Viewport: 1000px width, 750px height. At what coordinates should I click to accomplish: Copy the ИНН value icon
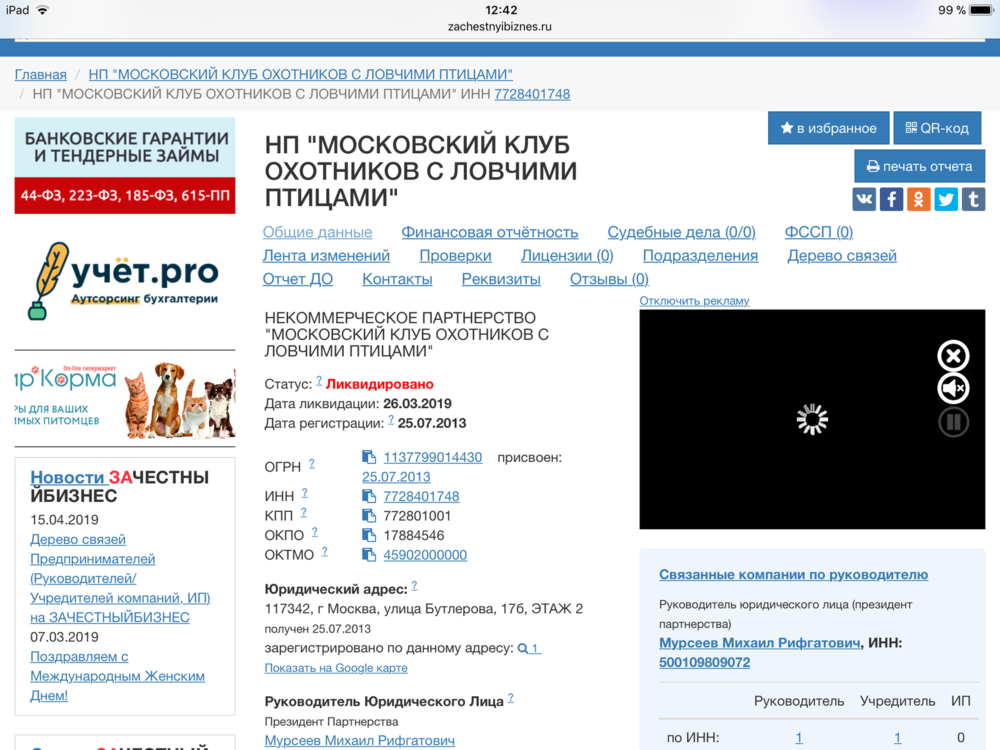tap(369, 496)
